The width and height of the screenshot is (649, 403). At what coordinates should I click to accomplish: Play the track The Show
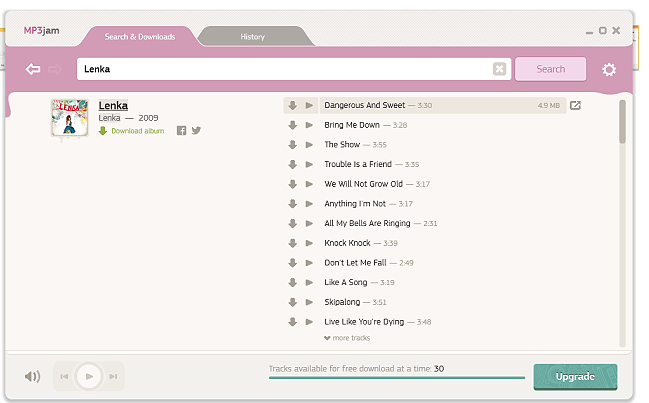coord(309,145)
